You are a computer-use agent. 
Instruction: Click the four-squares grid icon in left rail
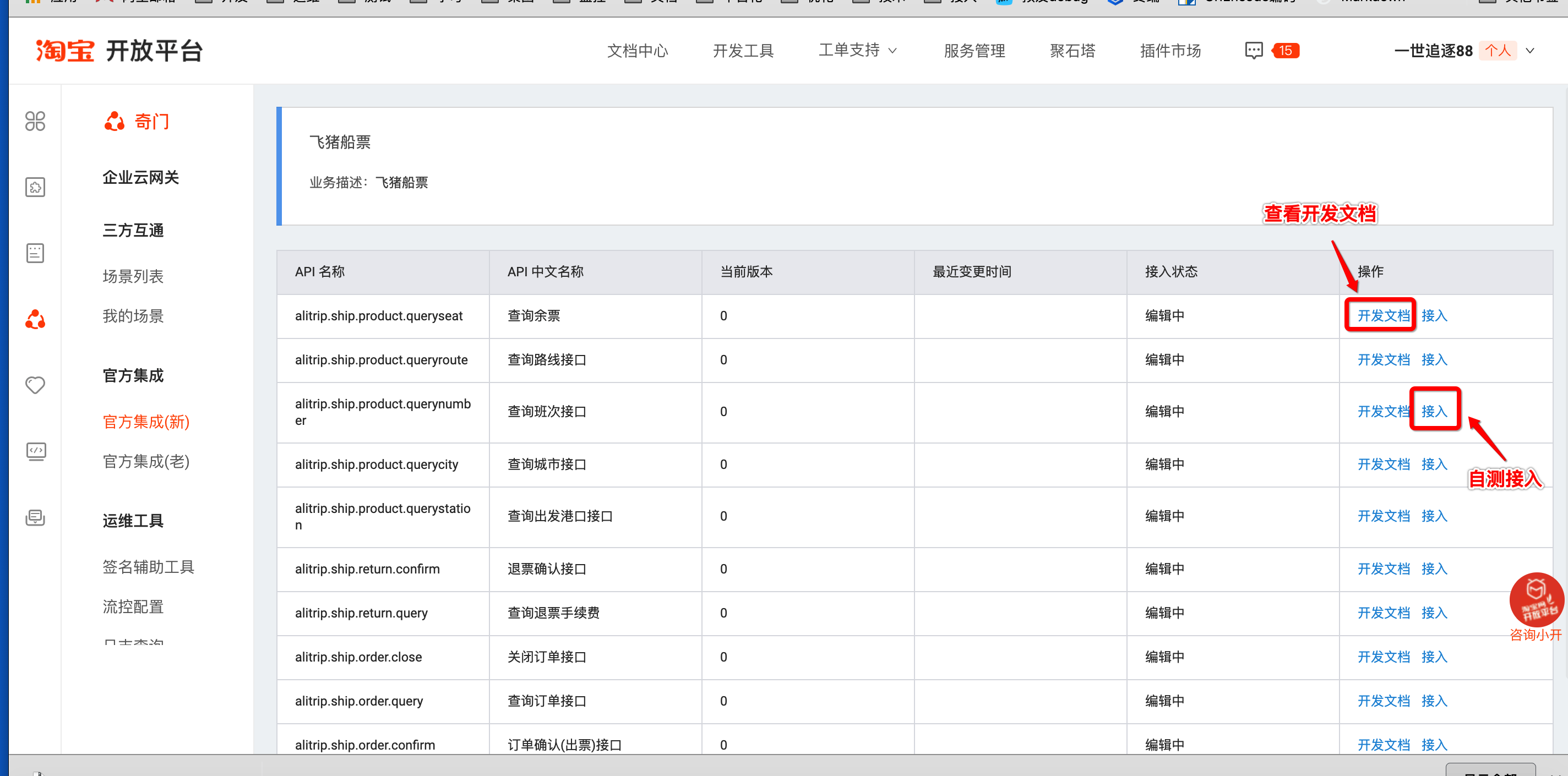point(35,121)
